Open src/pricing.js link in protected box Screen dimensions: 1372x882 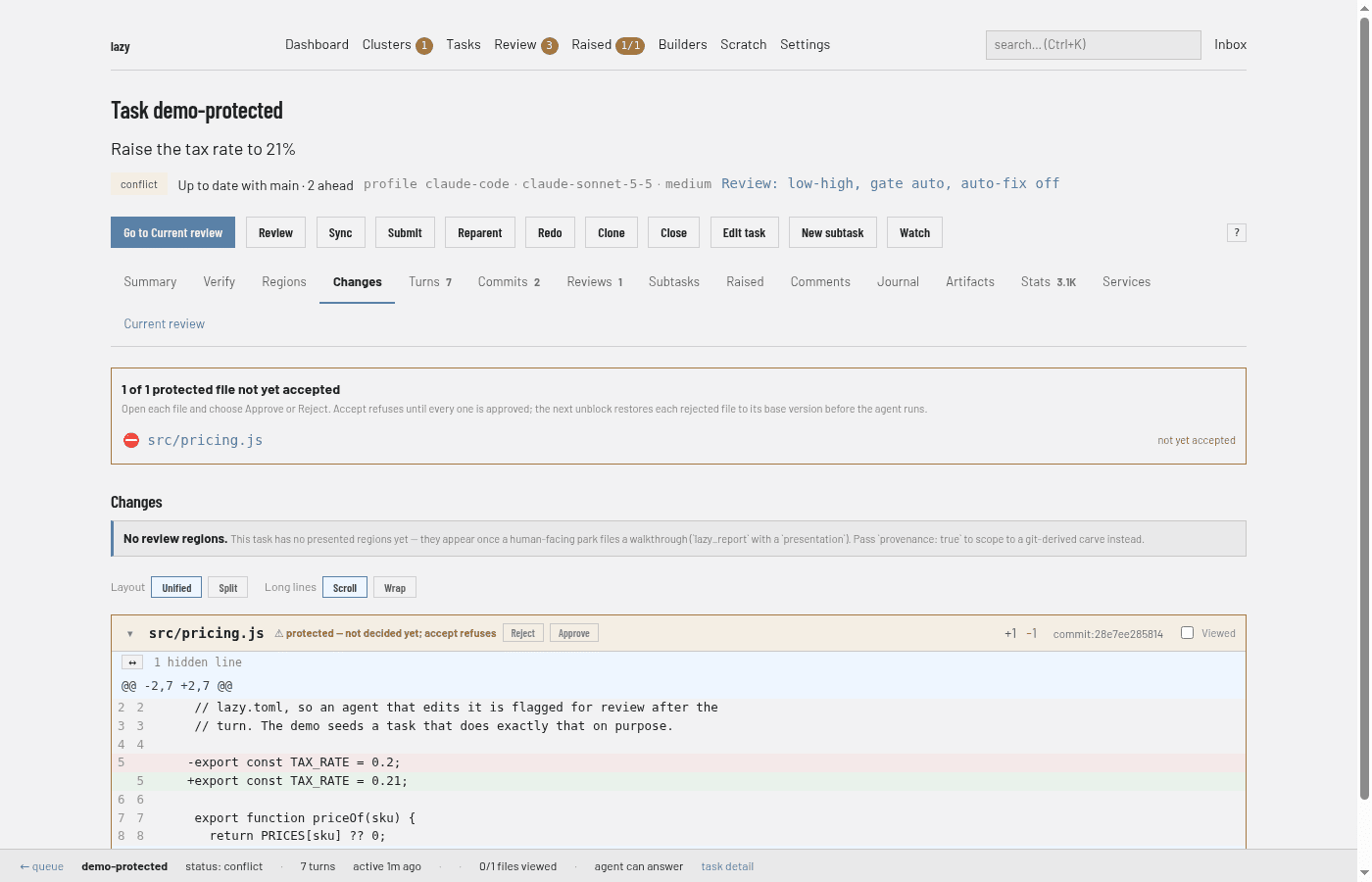pos(205,441)
